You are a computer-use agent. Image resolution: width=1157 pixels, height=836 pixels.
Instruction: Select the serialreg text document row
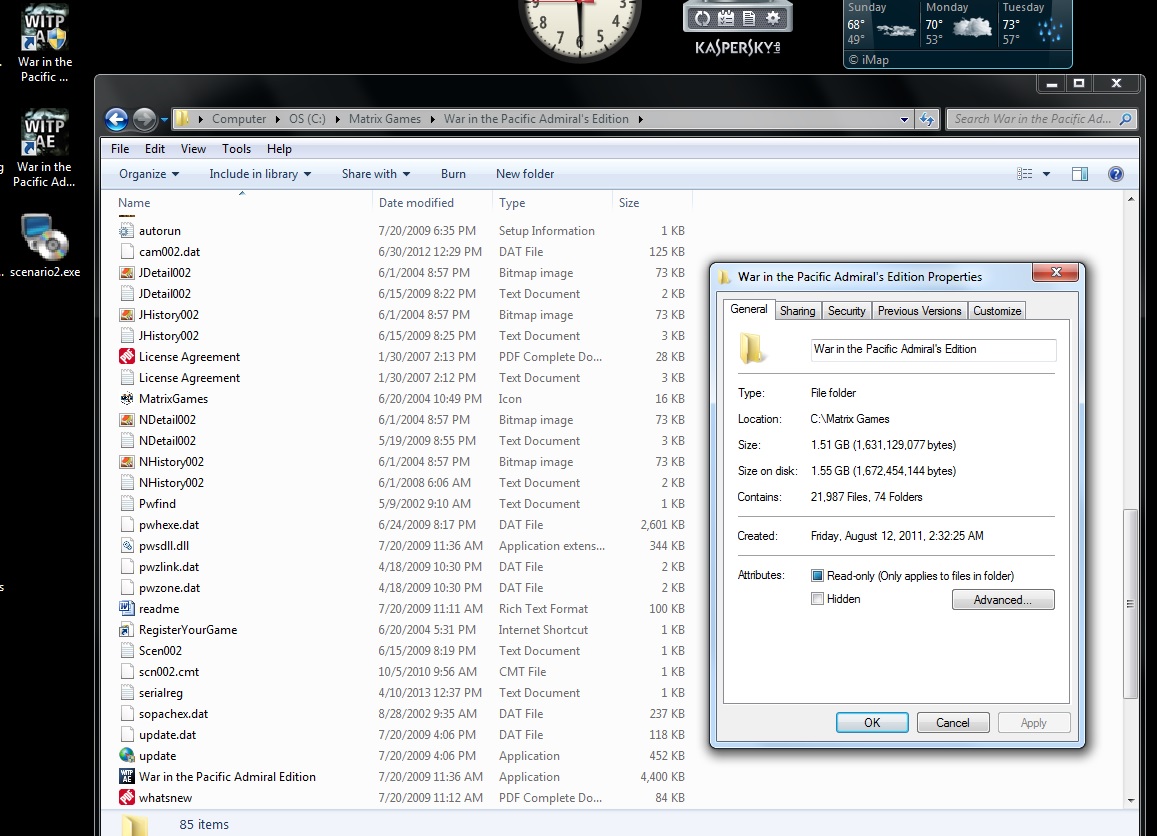point(402,693)
